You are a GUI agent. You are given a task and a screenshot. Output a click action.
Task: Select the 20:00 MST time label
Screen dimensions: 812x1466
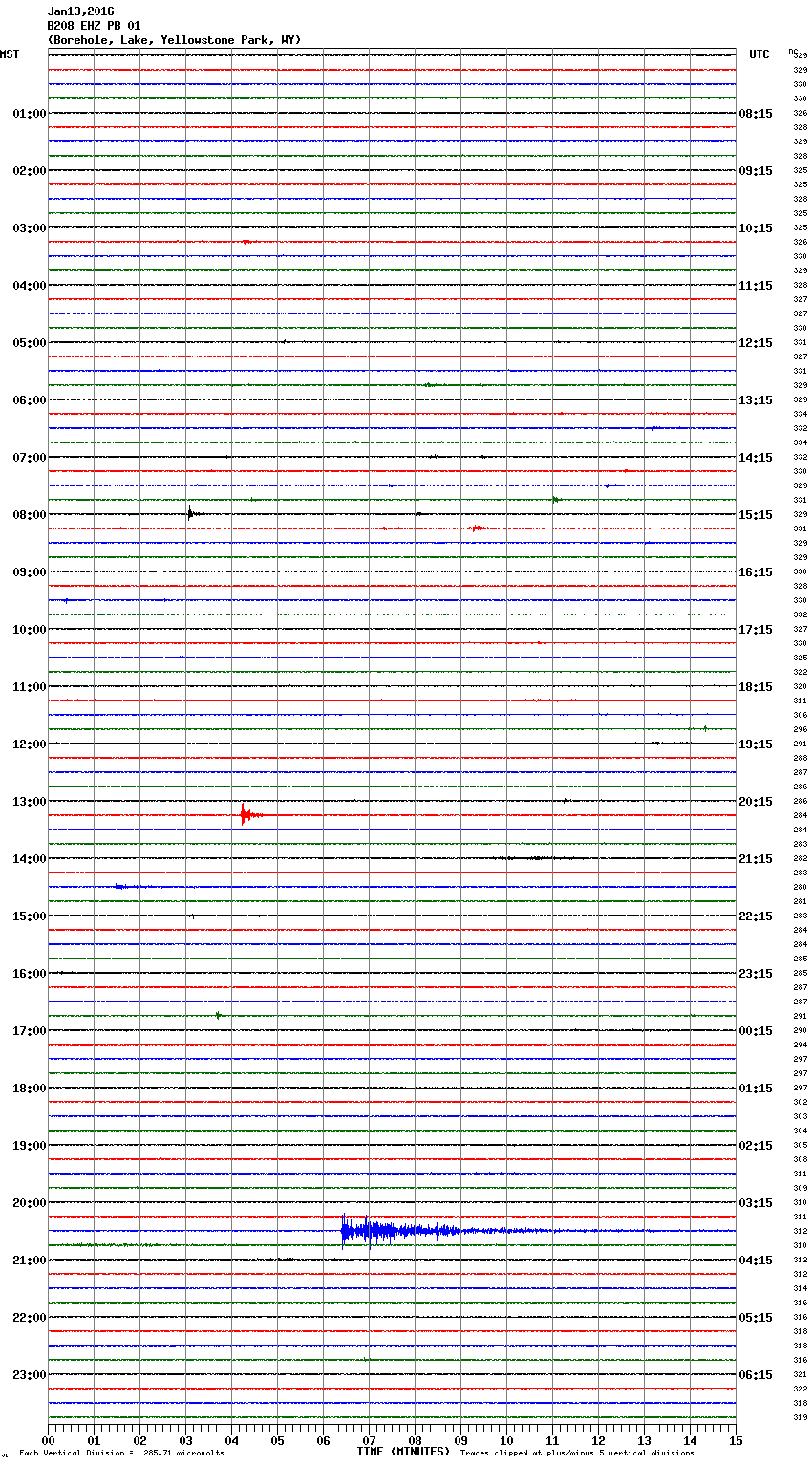(x=30, y=1203)
